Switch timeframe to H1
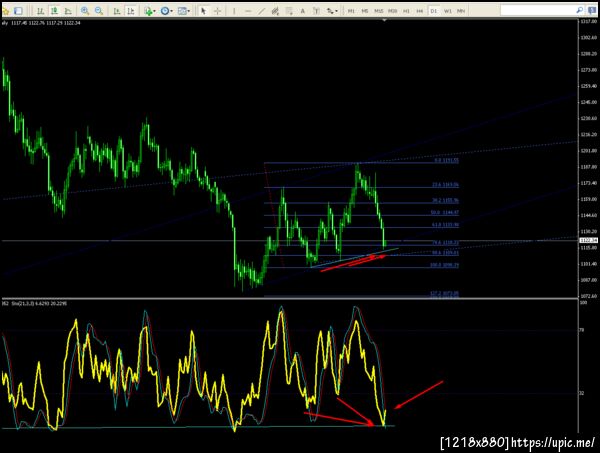Image resolution: width=600 pixels, height=453 pixels. tap(406, 11)
